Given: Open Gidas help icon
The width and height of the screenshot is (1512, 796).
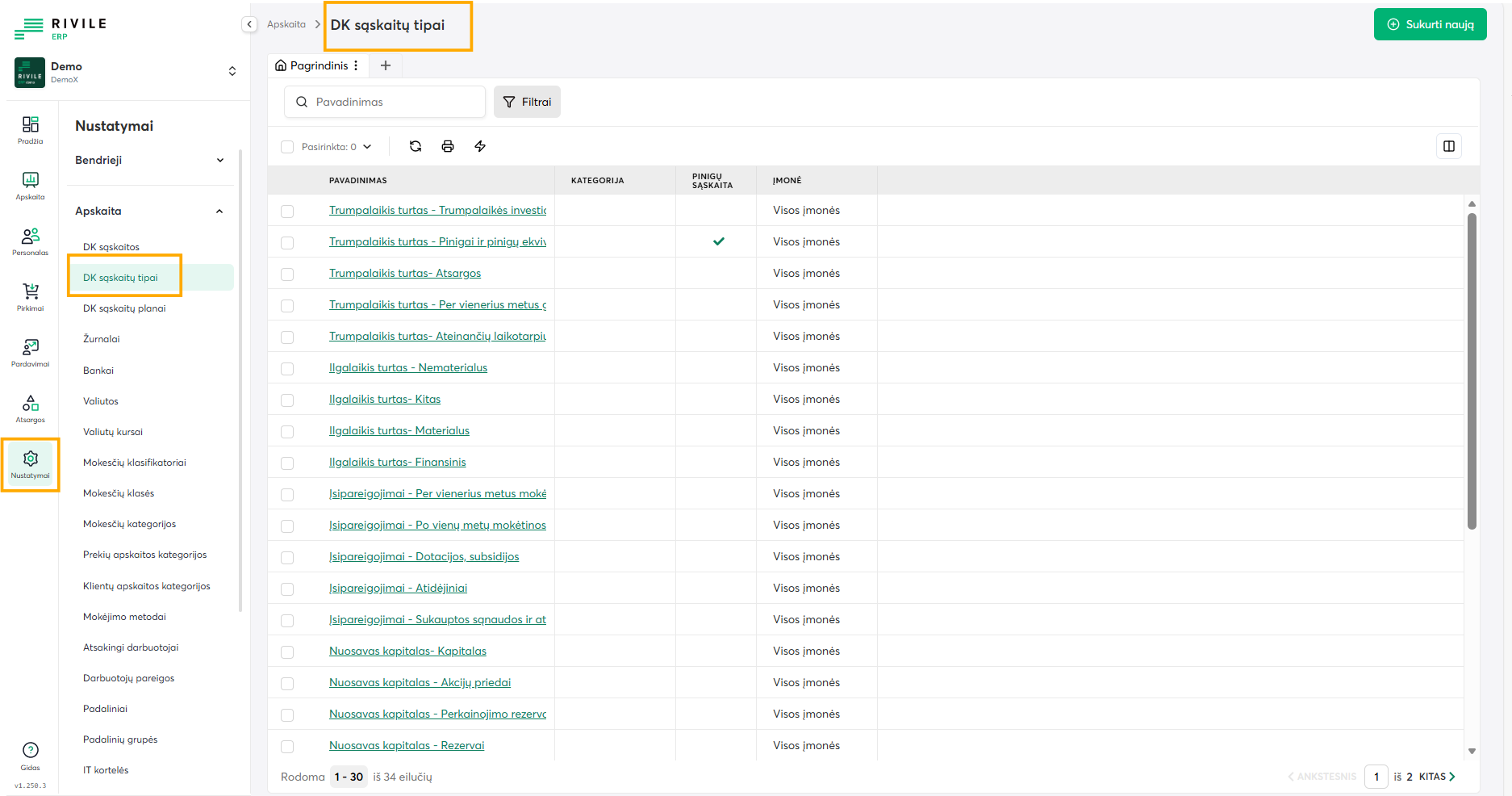Looking at the screenshot, I should coord(31,756).
